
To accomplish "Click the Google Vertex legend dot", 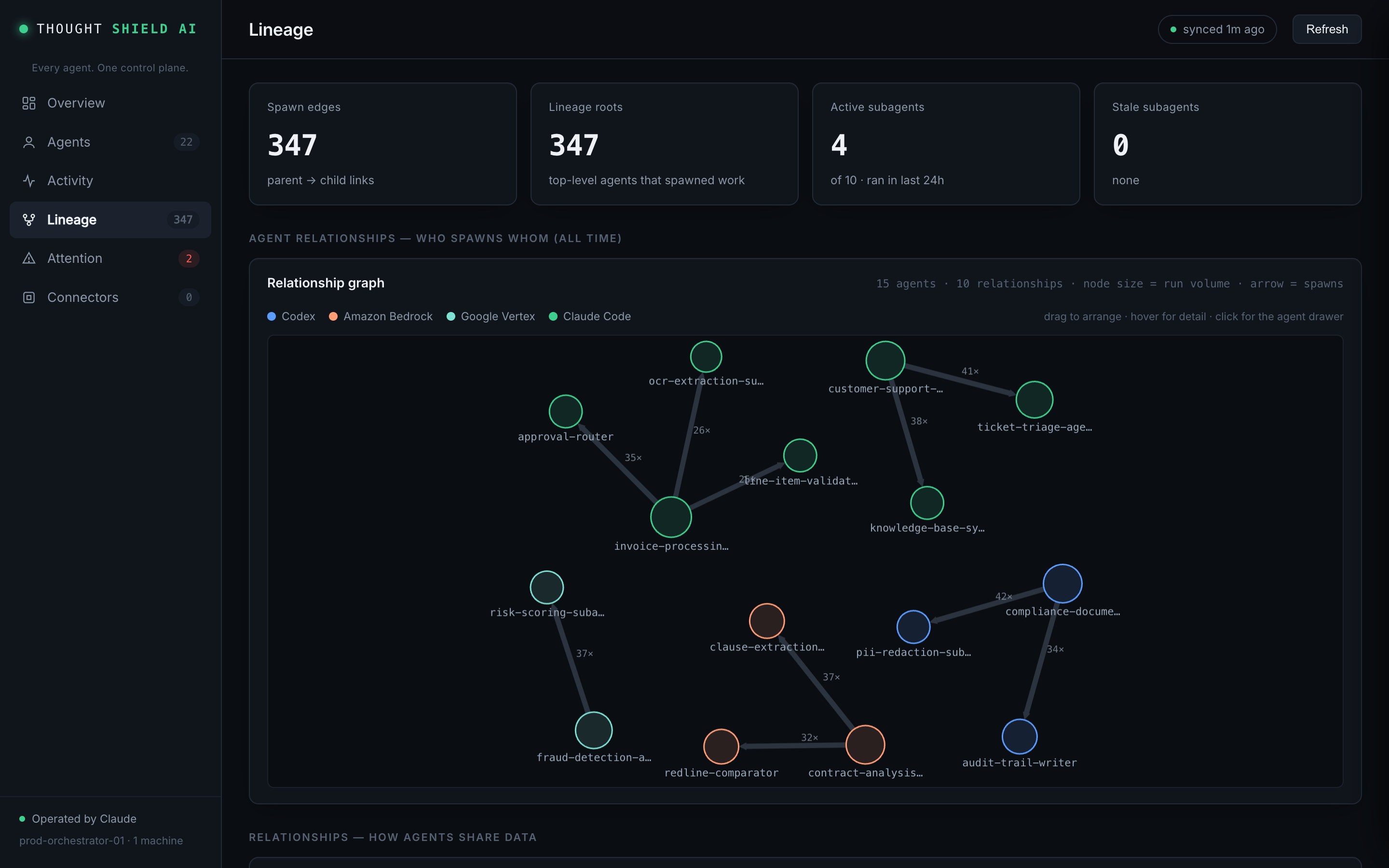I will (x=450, y=316).
